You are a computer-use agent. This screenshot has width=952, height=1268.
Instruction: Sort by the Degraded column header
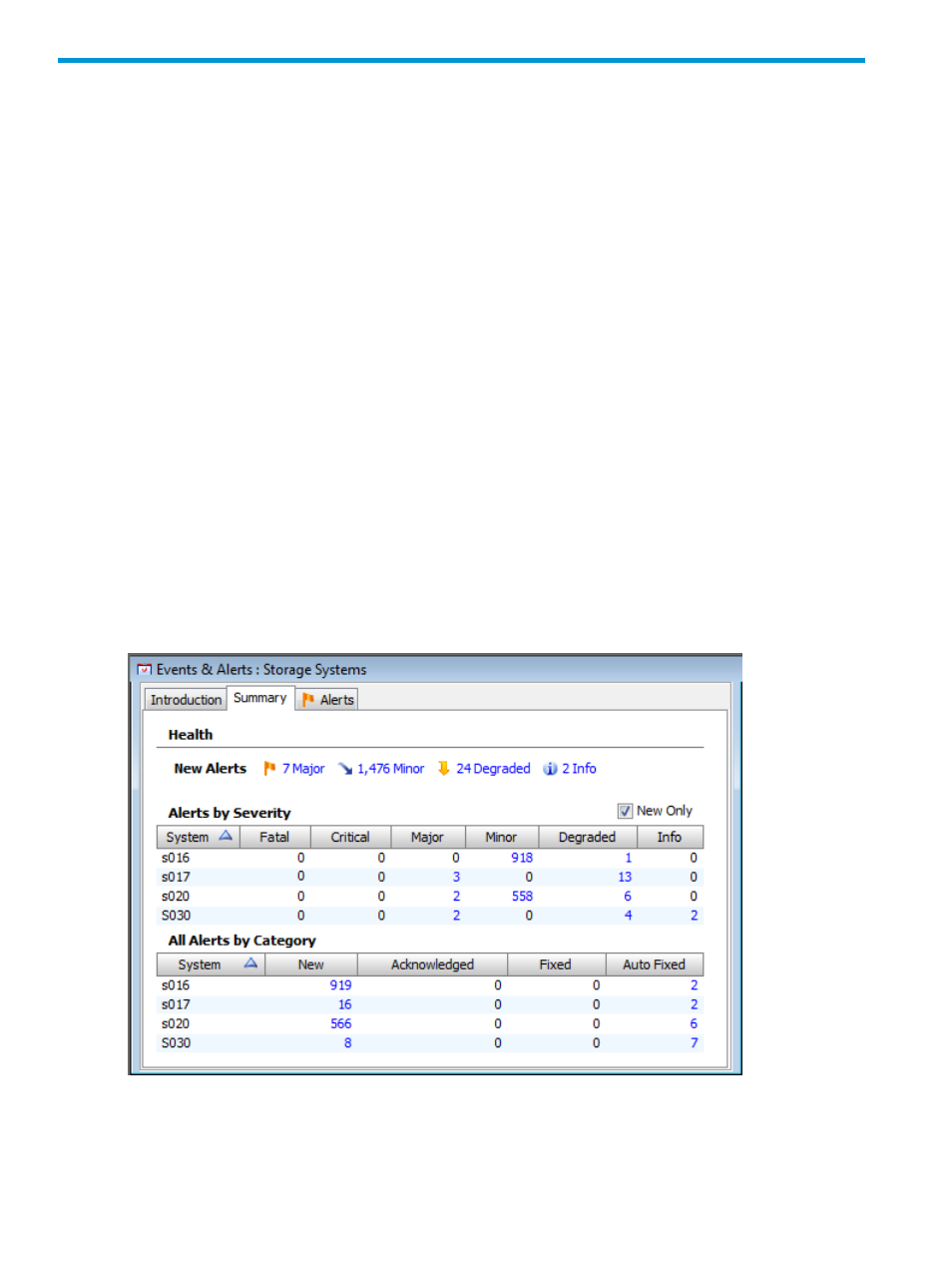tap(587, 838)
